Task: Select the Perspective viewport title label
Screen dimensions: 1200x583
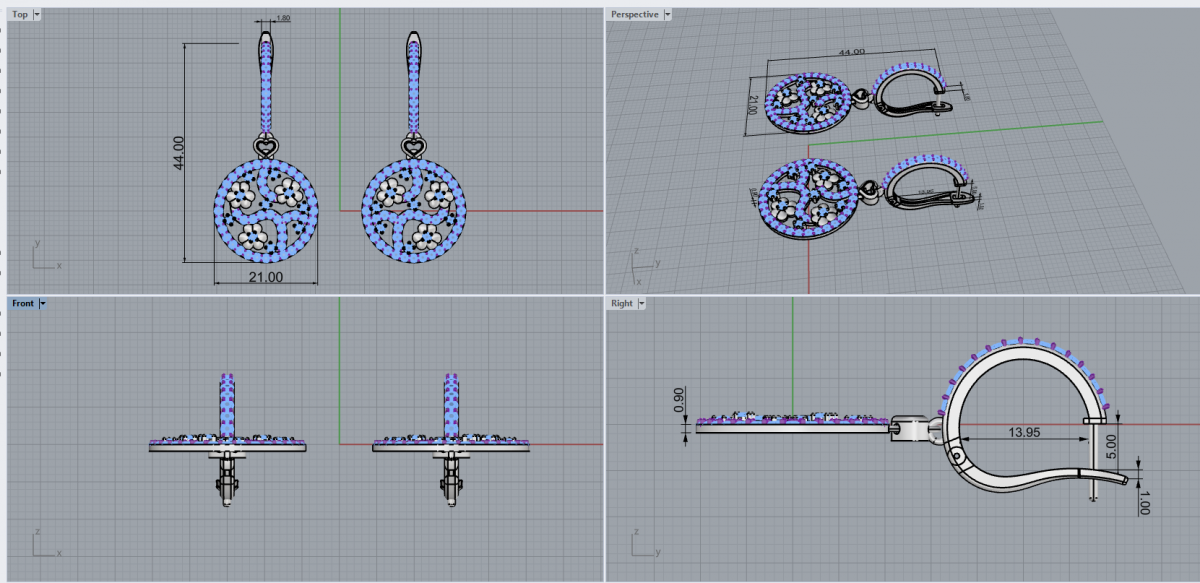Action: click(x=635, y=15)
